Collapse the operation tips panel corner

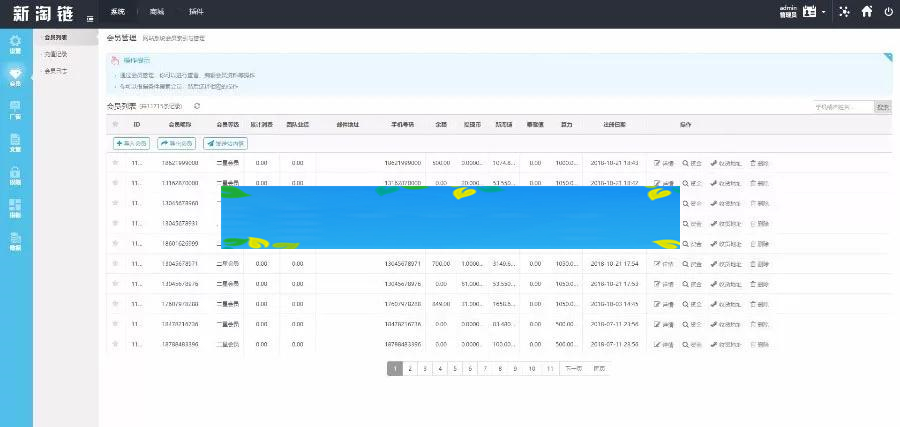pos(887,58)
